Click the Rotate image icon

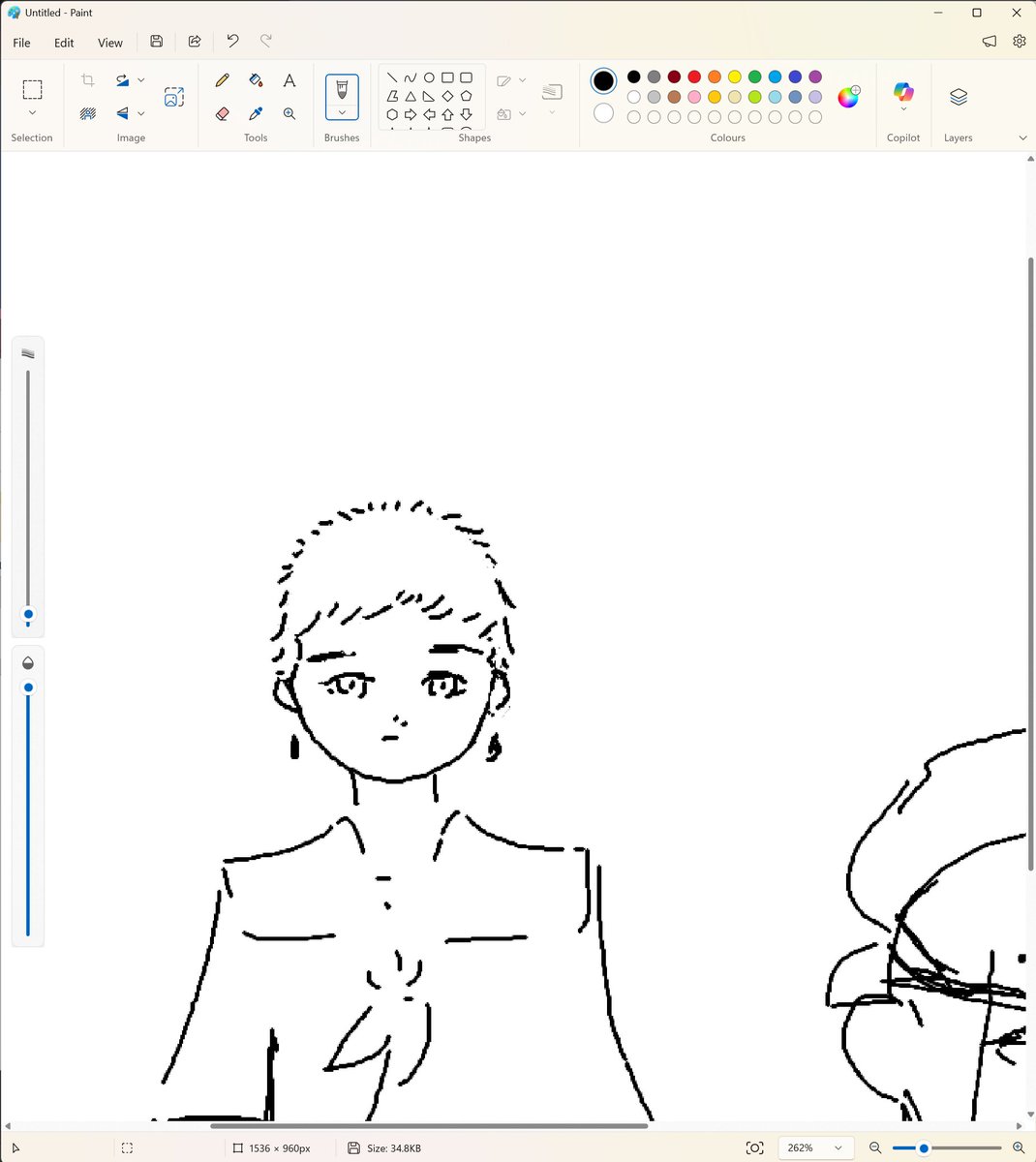tap(122, 80)
